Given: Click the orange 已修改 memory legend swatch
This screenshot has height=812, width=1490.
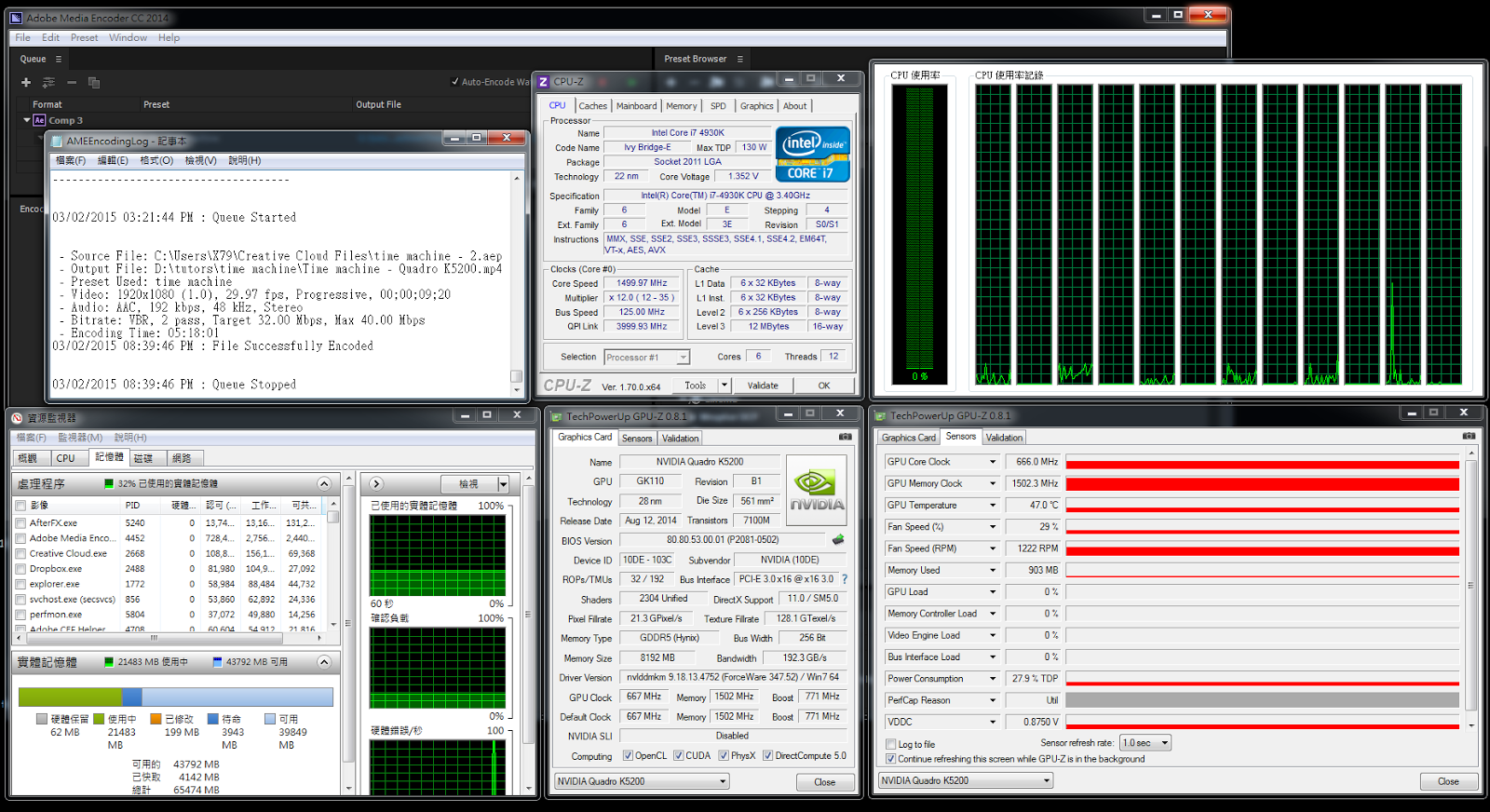Looking at the screenshot, I should coord(156,719).
